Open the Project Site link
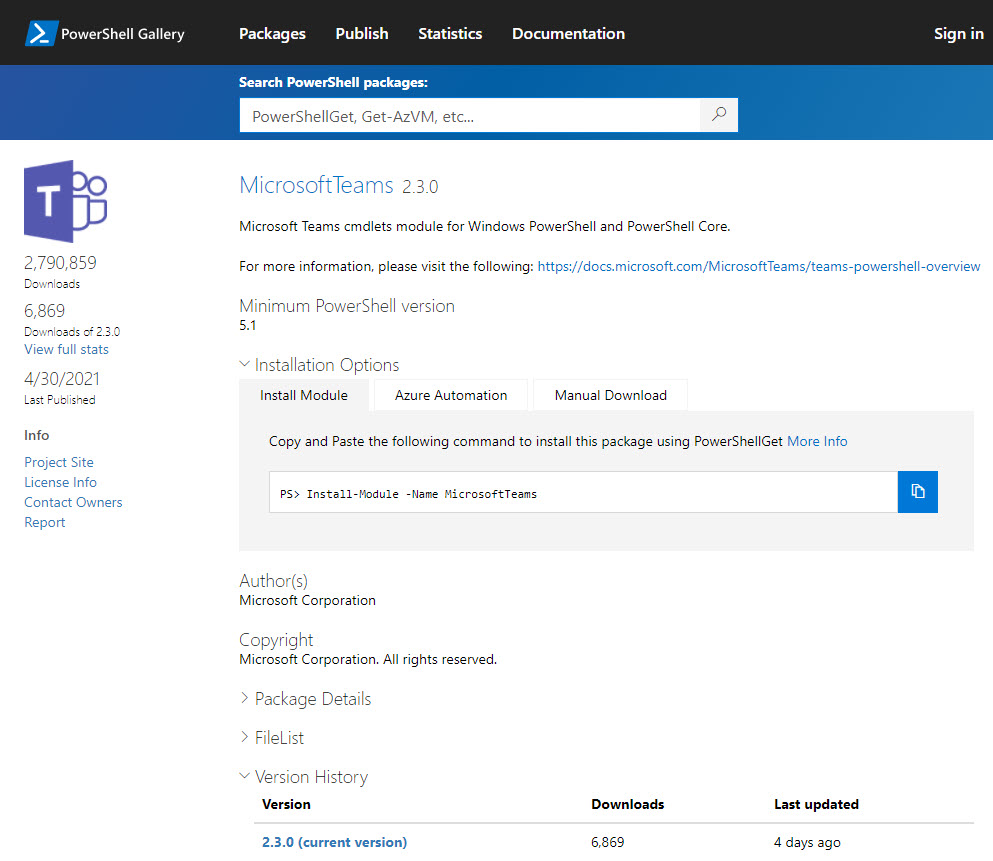This screenshot has height=861, width=993. [59, 462]
